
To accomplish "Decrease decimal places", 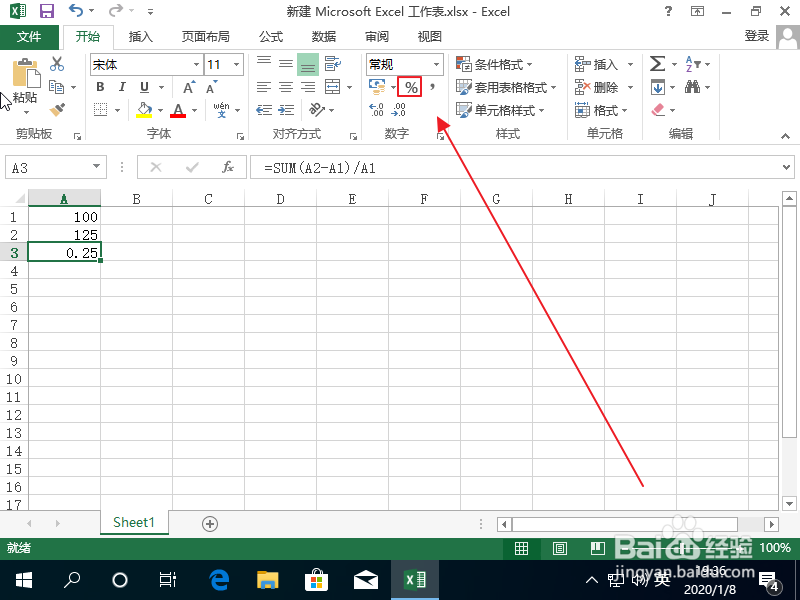I will pos(398,109).
